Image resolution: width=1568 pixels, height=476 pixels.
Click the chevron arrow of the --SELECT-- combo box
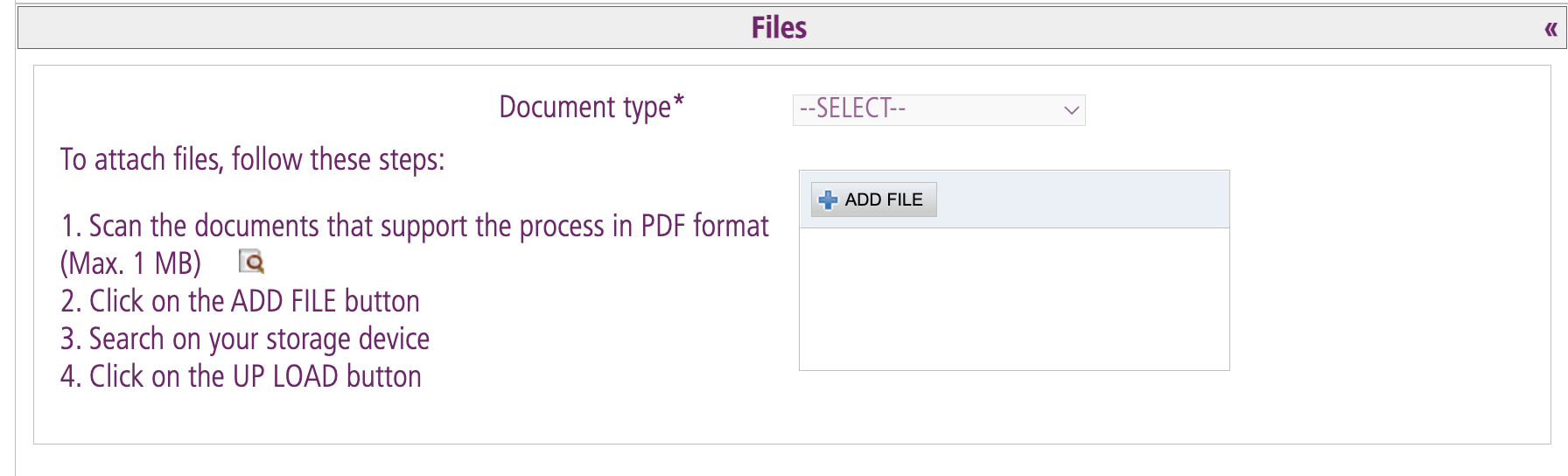coord(1071,110)
